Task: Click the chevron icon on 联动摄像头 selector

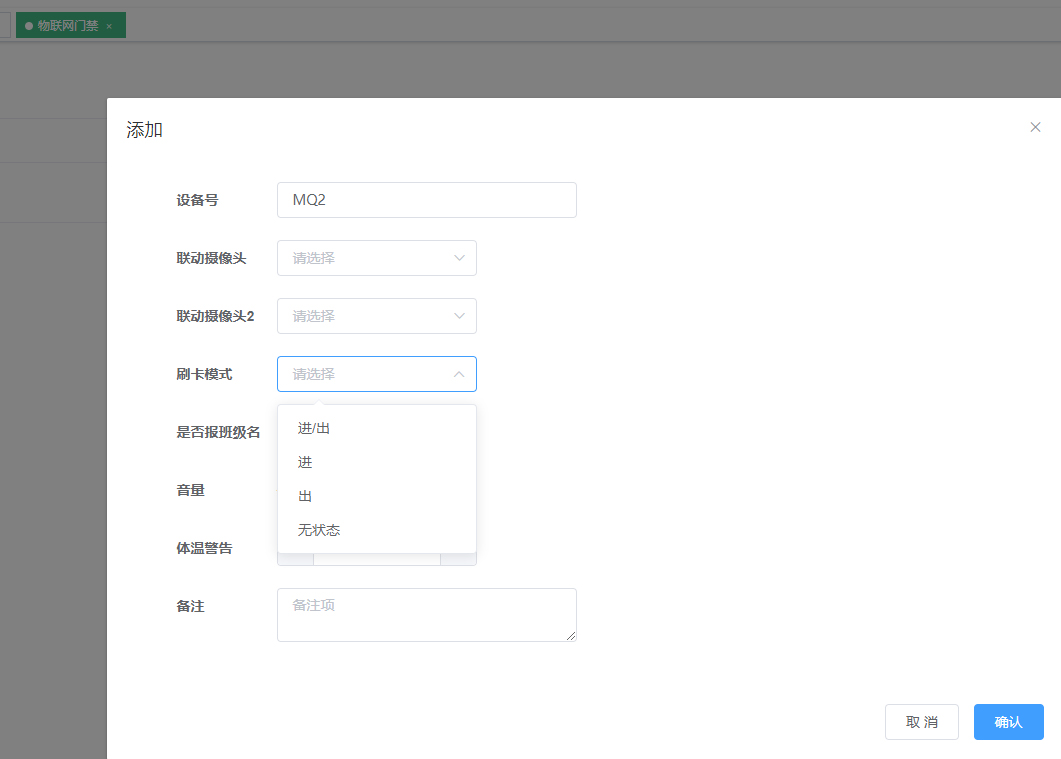Action: (459, 258)
